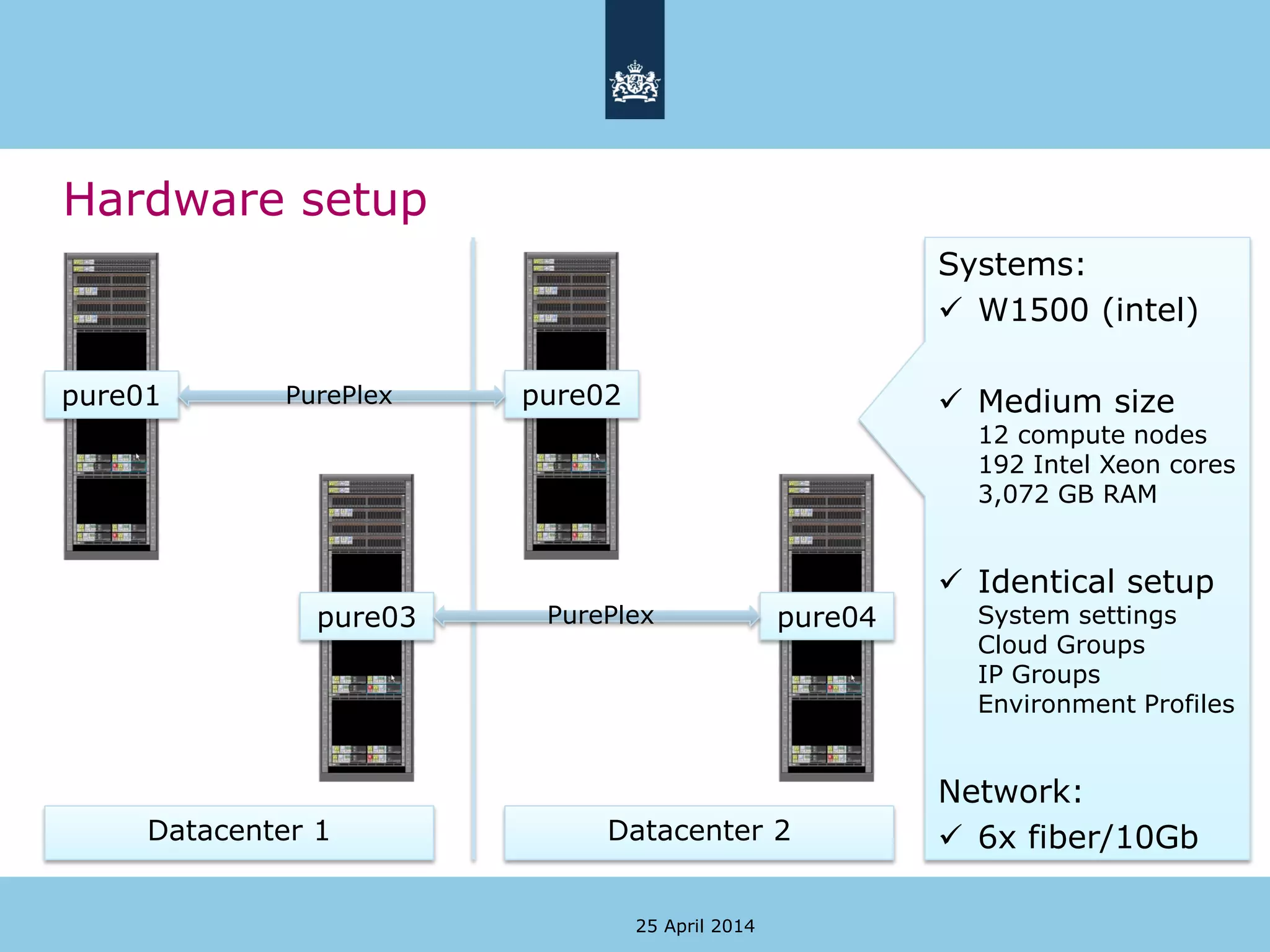Click the Network heading in the info callout
The width and height of the screenshot is (1270, 952).
click(1010, 791)
